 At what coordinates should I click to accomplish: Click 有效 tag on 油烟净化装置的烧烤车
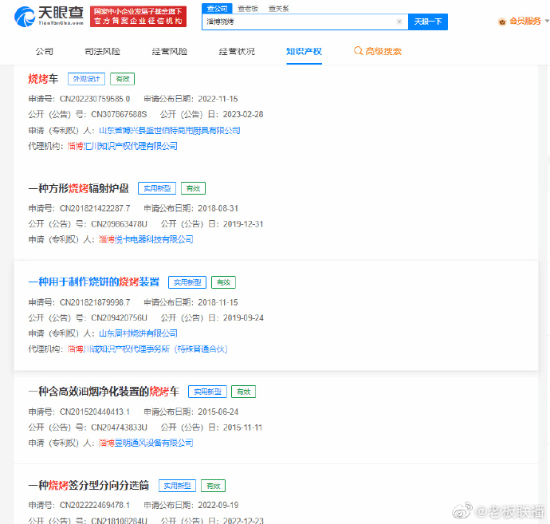coord(243,391)
